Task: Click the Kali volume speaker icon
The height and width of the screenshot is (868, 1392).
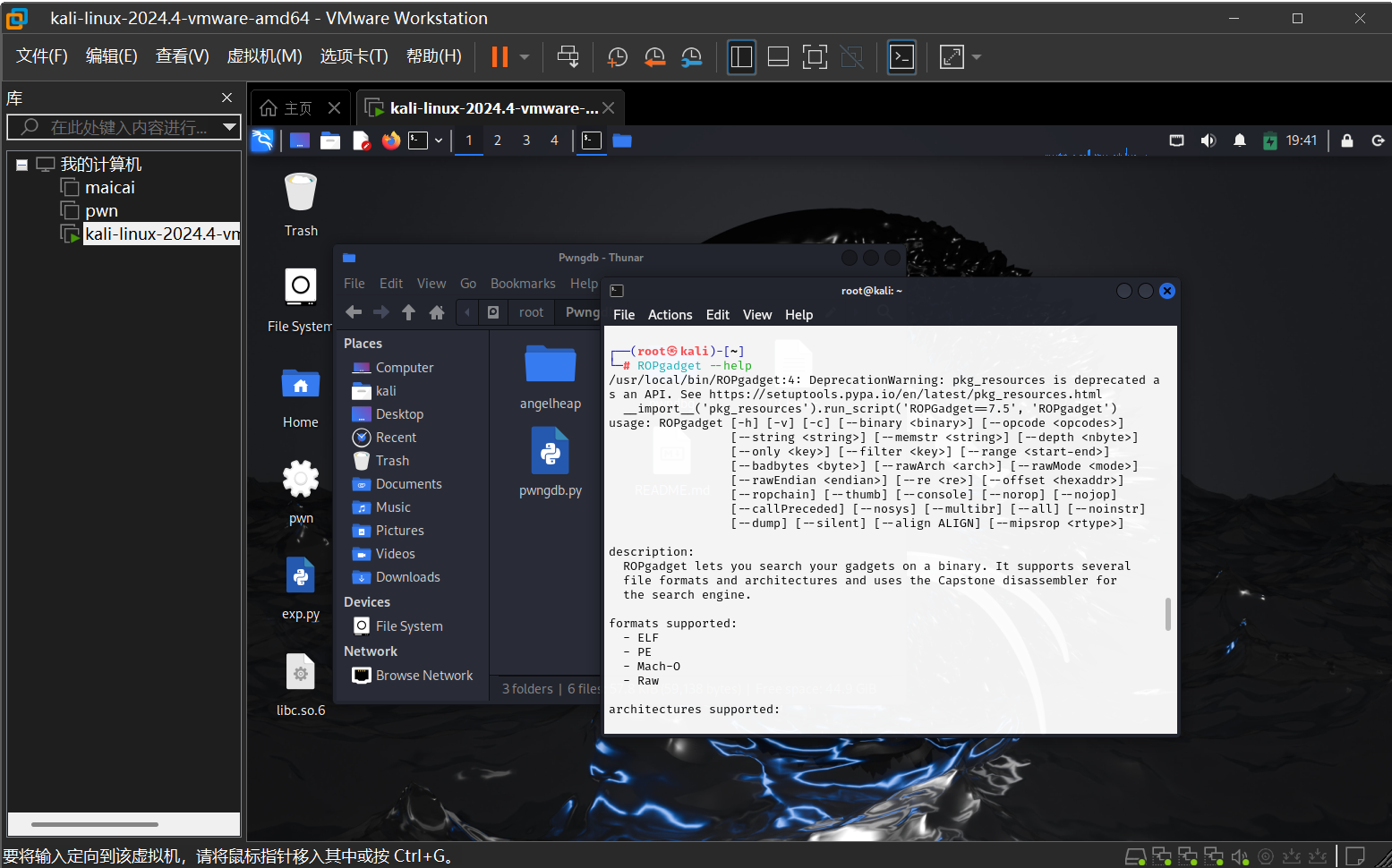Action: click(x=1208, y=140)
